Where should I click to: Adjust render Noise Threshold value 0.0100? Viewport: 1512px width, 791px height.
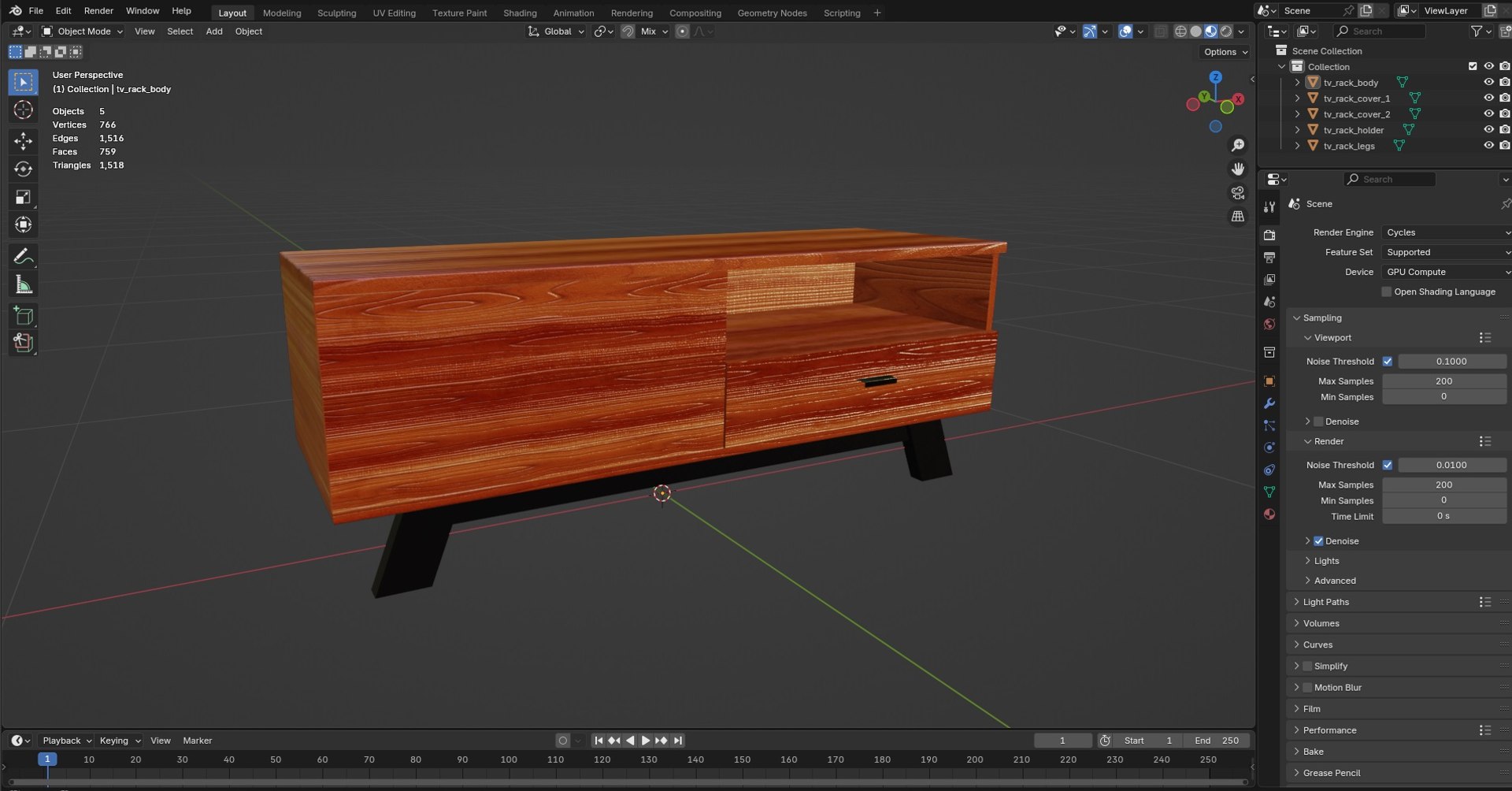pos(1451,465)
